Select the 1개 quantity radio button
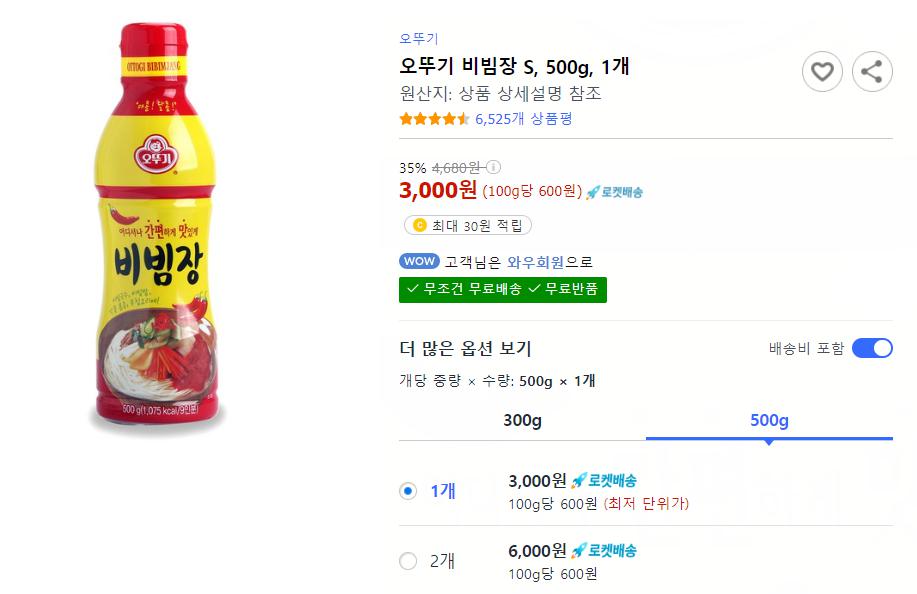917x594 pixels. point(408,491)
